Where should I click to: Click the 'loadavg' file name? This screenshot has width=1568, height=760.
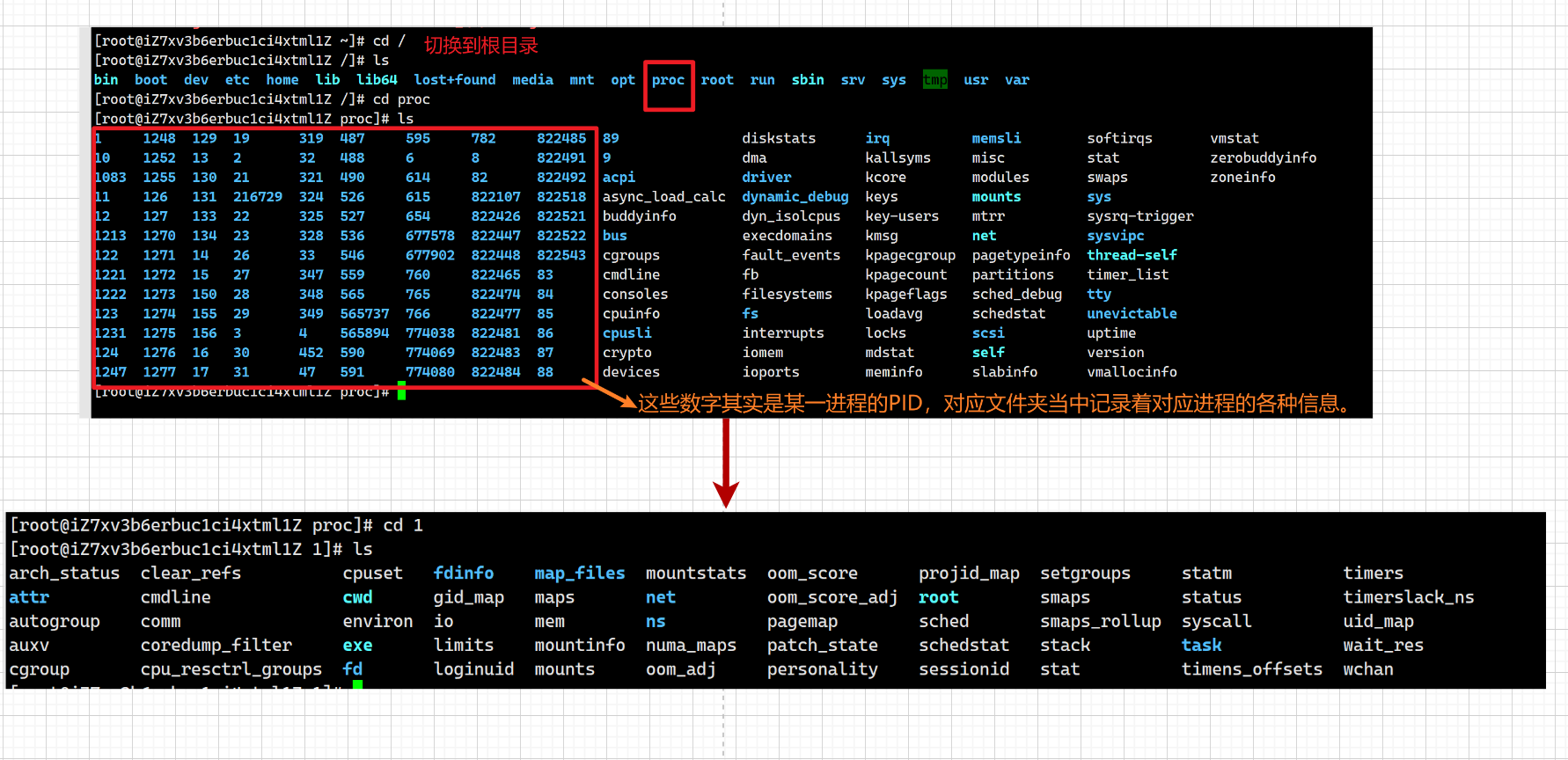coord(894,314)
